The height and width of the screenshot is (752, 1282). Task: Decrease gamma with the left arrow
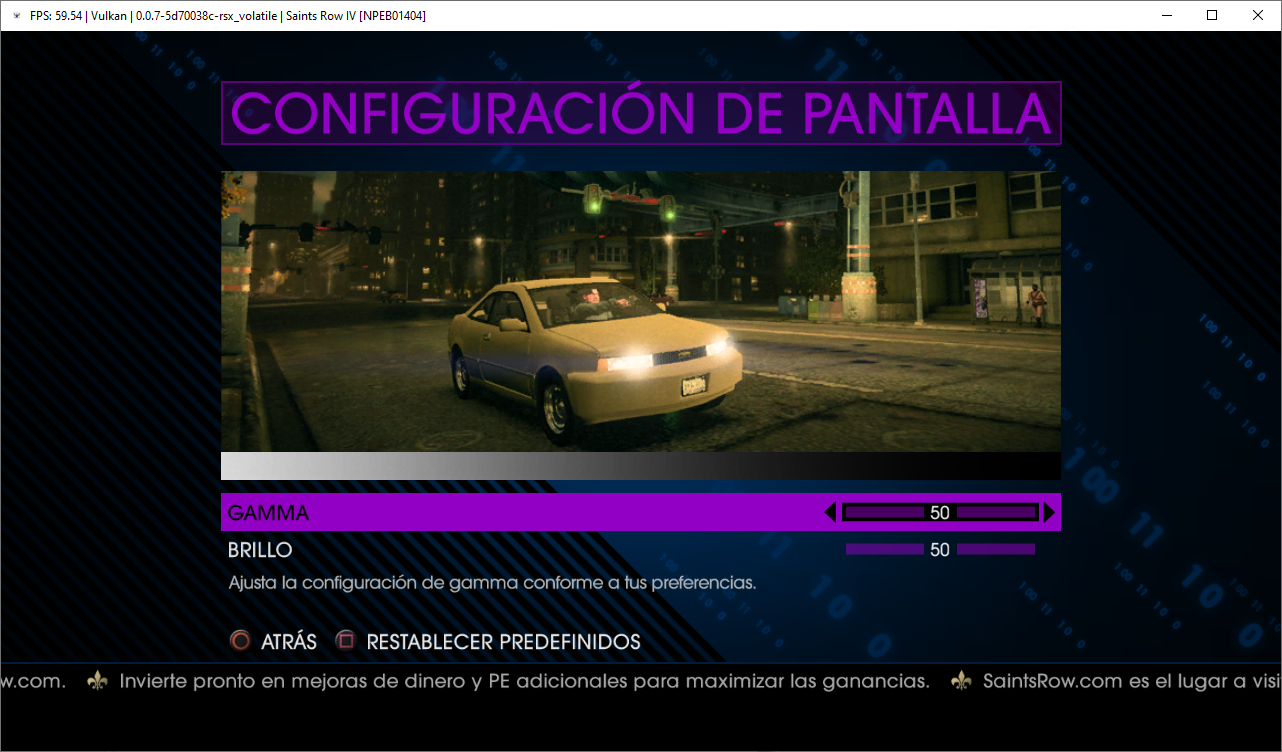pyautogui.click(x=830, y=512)
